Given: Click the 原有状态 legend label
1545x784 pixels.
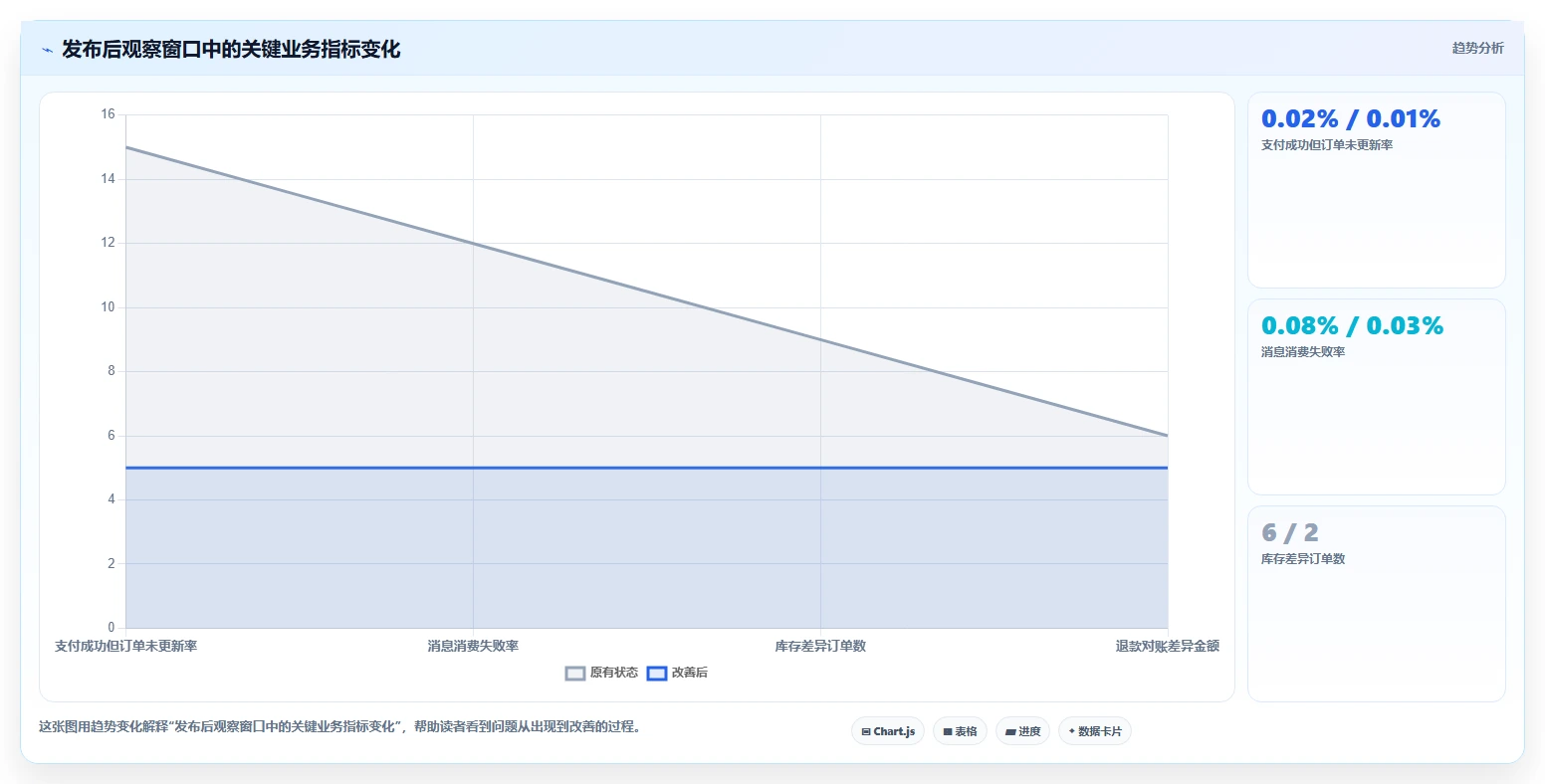Looking at the screenshot, I should [613, 674].
